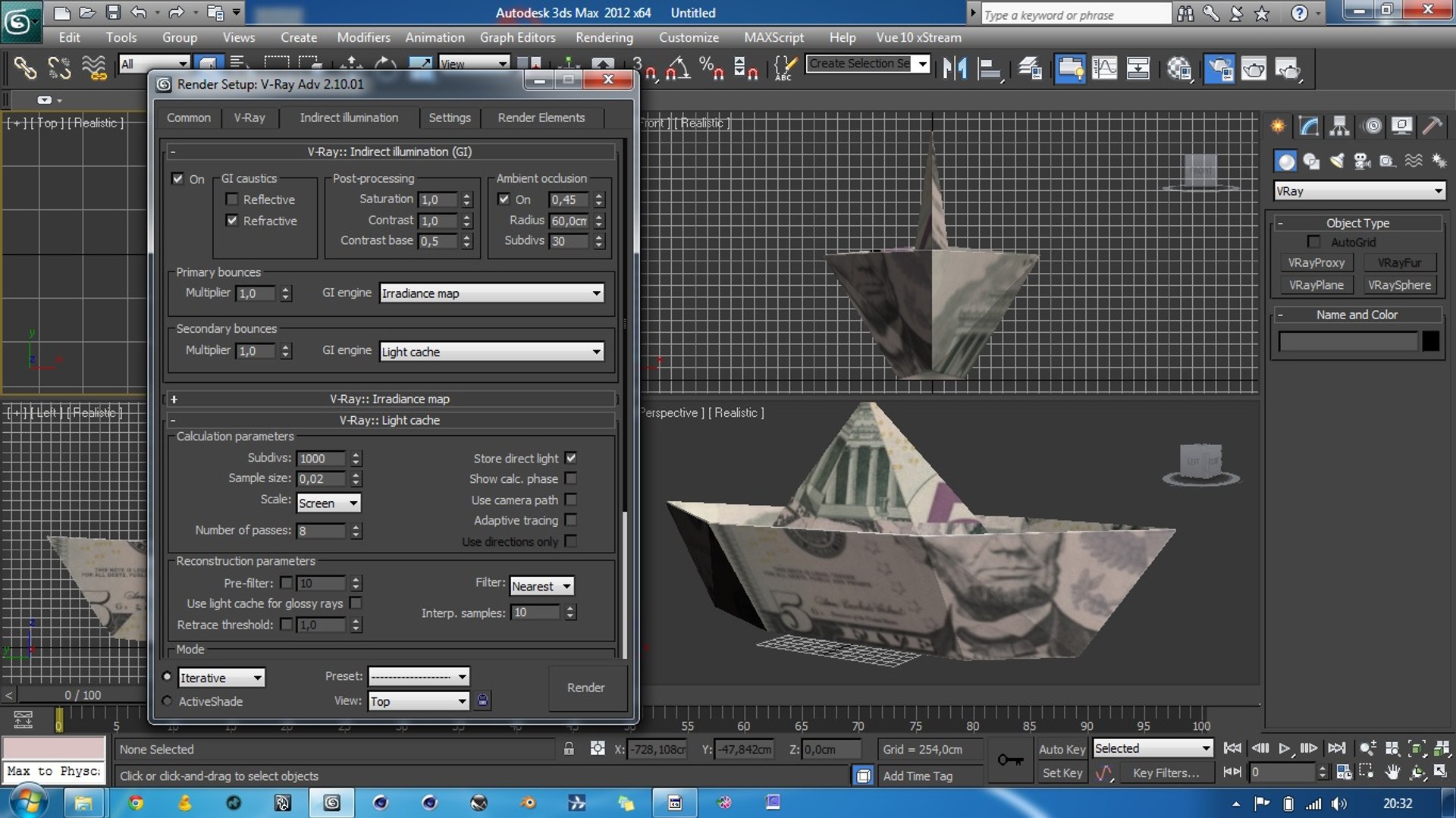Click the Pan View hand icon
This screenshot has height=818, width=1456.
point(1392,773)
